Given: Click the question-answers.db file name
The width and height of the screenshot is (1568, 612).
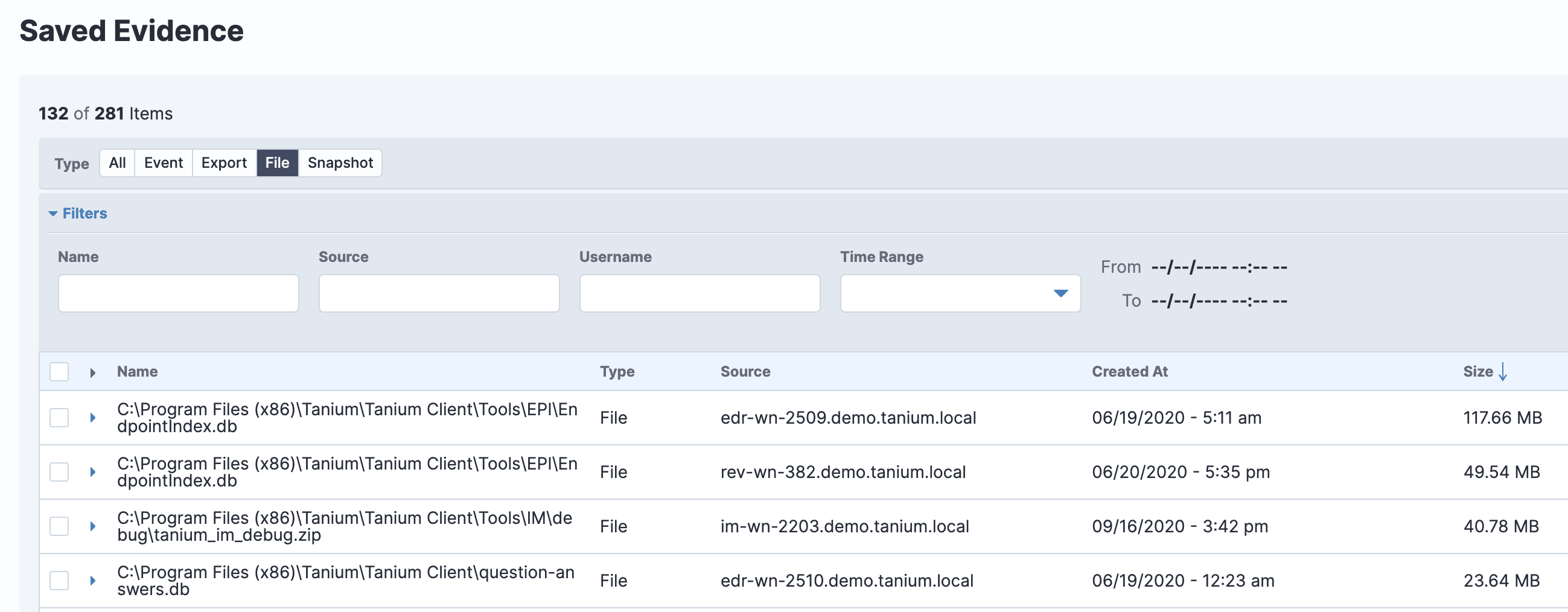Looking at the screenshot, I should pyautogui.click(x=346, y=581).
